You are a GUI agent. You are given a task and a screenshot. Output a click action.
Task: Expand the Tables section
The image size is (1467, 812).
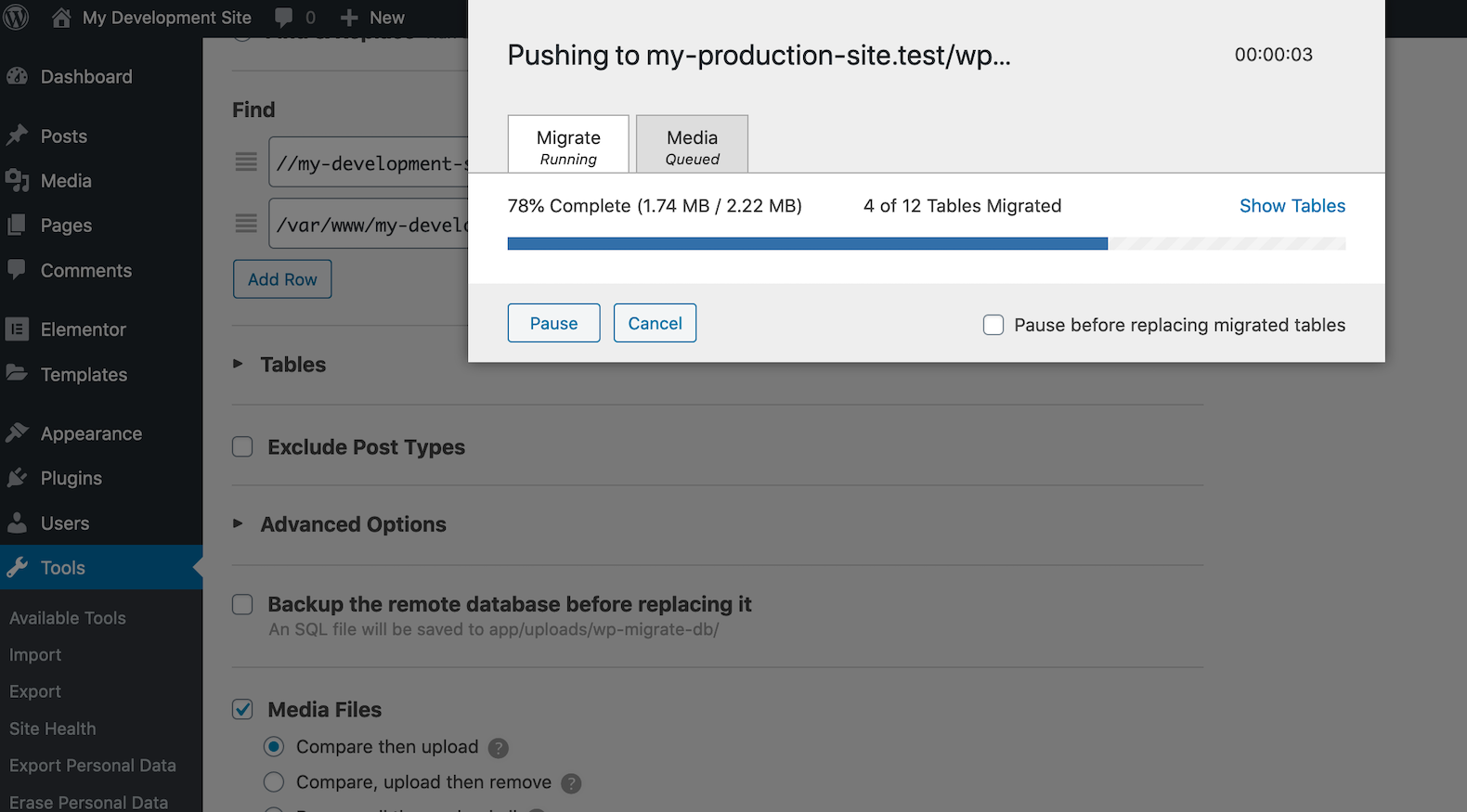(x=238, y=364)
